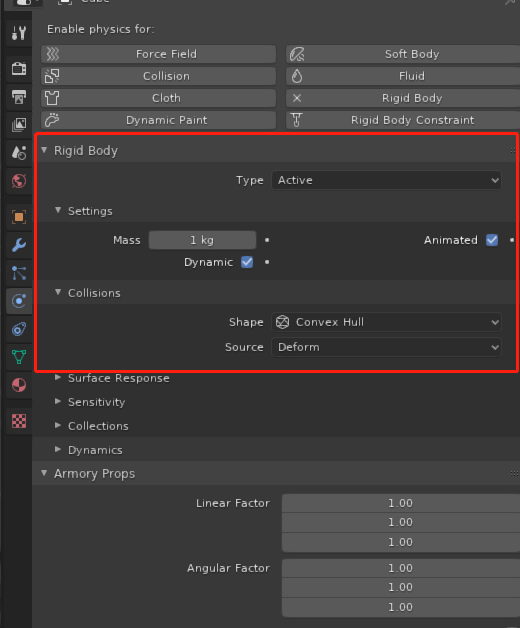Collapse the Armory Props panel
This screenshot has height=628, width=520.
pyautogui.click(x=44, y=473)
